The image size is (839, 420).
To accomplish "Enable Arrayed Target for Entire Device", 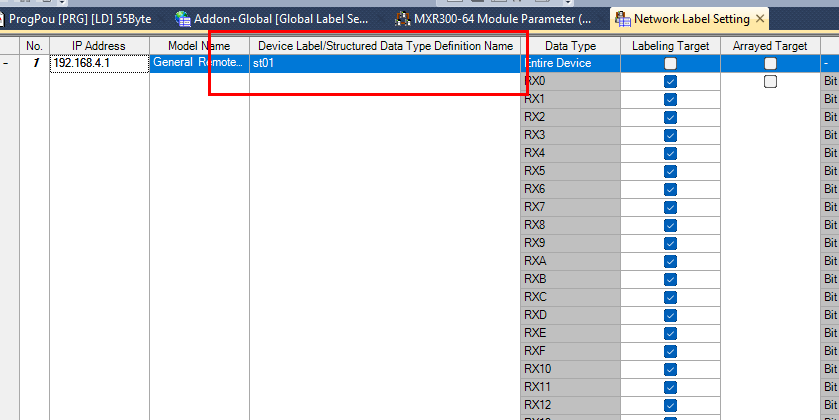I will coord(770,64).
